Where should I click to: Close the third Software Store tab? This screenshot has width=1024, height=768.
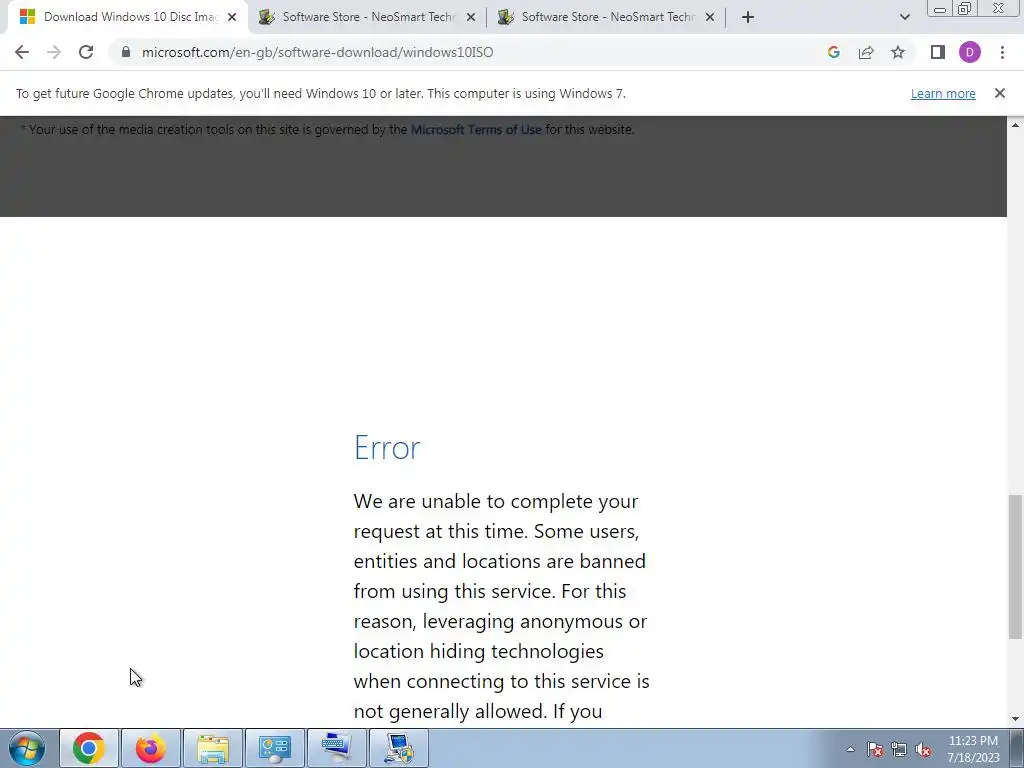(710, 17)
